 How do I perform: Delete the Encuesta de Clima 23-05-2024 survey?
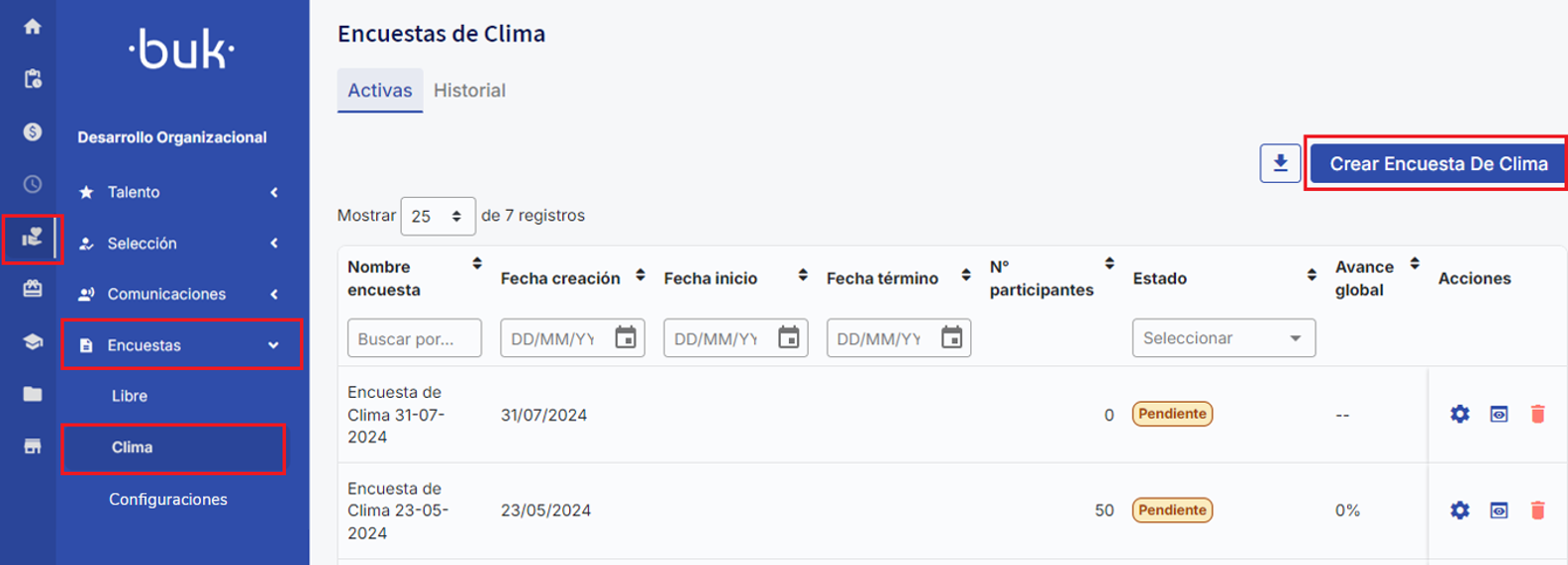pyautogui.click(x=1537, y=511)
